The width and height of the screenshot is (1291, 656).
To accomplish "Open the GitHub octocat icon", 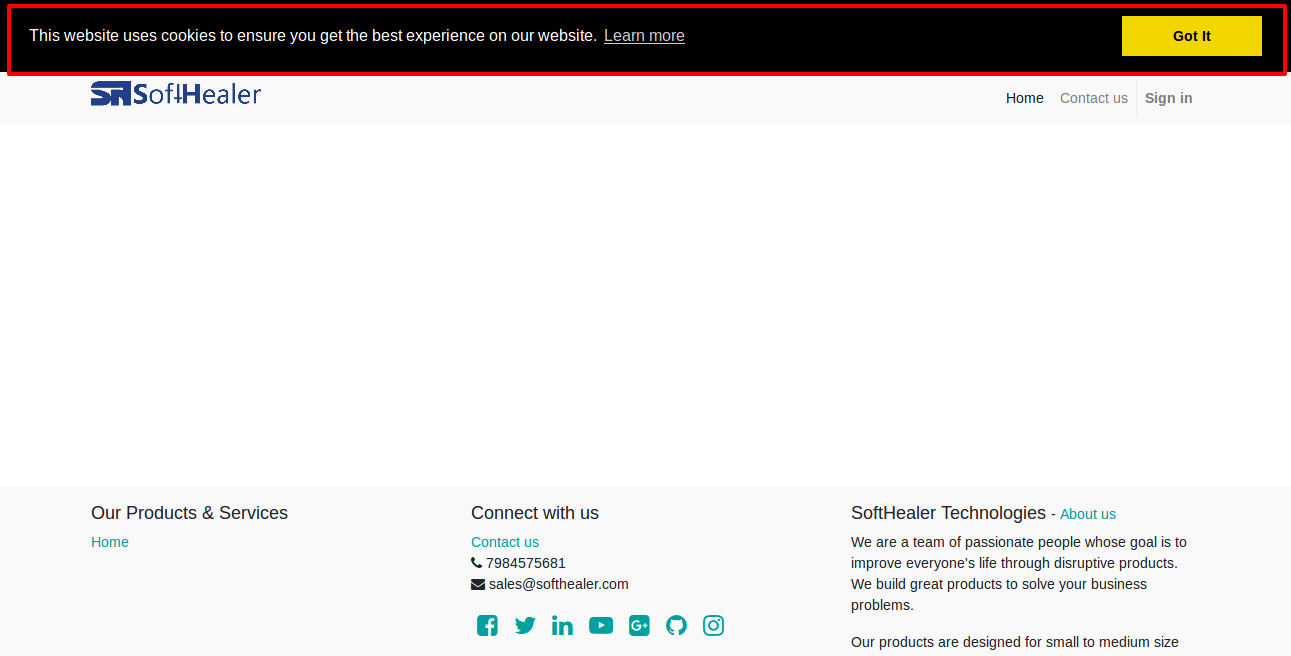I will coord(677,626).
